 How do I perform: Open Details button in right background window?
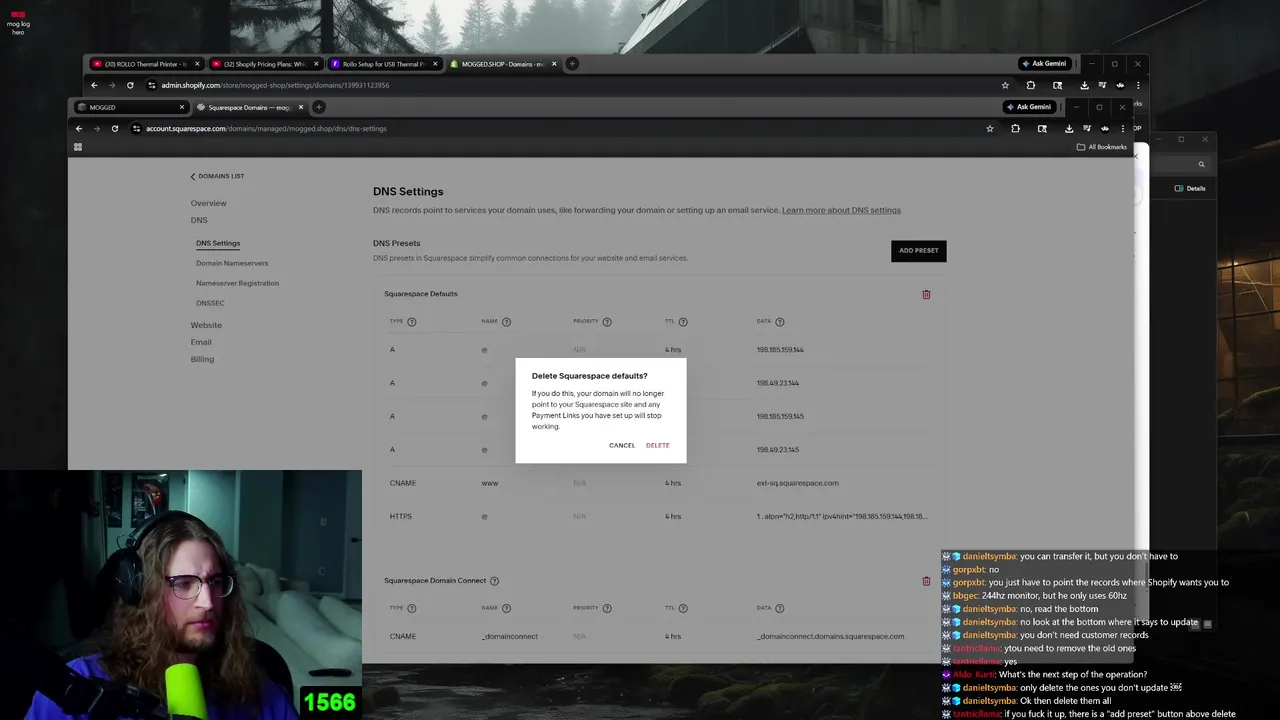click(x=1190, y=188)
